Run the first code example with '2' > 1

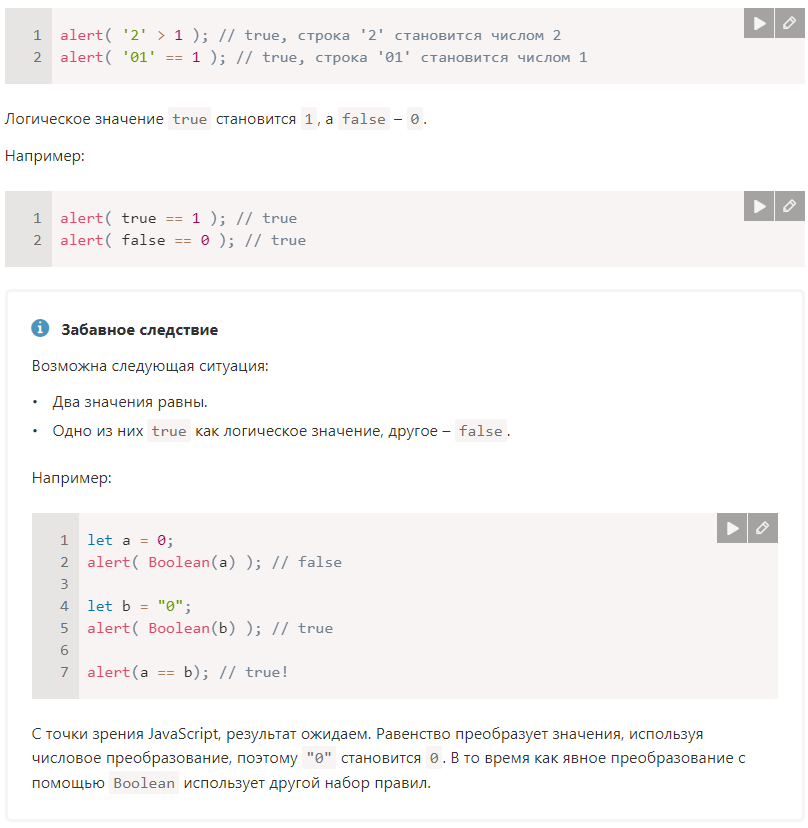point(759,23)
